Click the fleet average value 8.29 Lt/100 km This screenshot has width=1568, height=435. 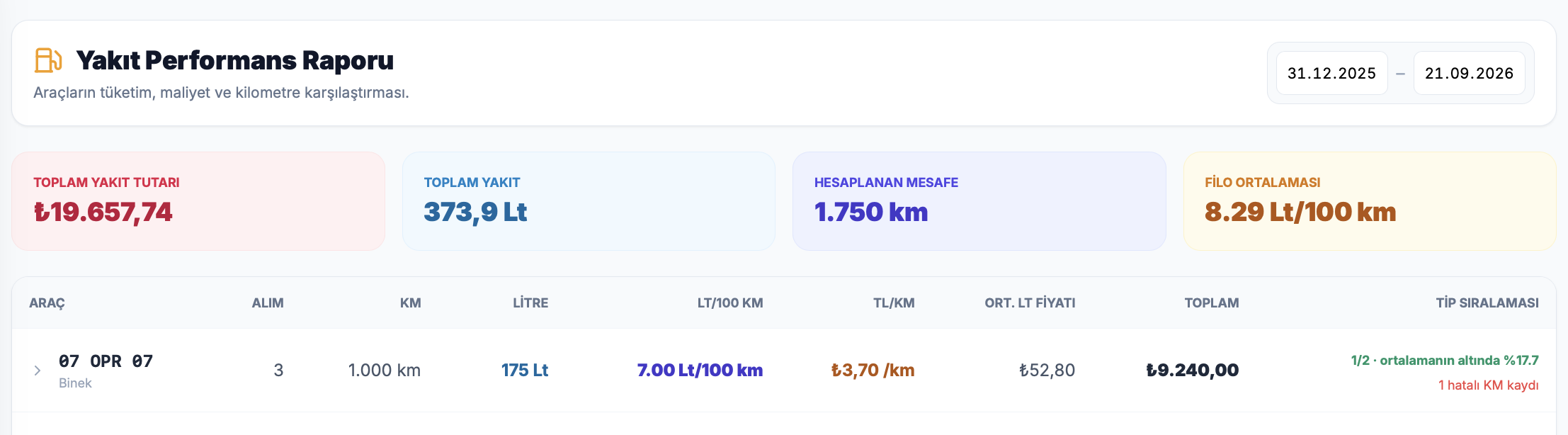(1300, 212)
